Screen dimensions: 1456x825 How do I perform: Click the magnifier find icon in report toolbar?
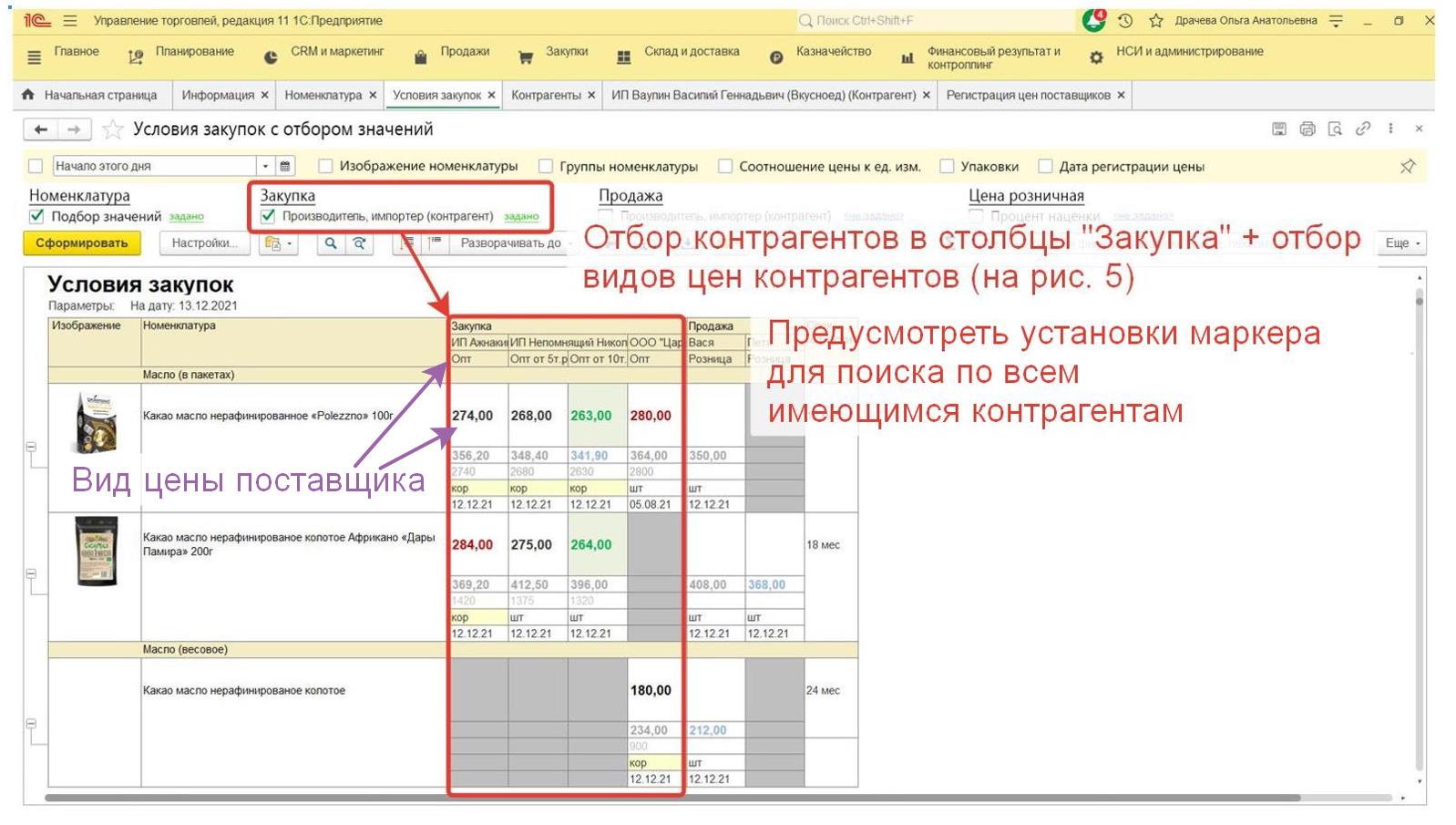click(331, 243)
